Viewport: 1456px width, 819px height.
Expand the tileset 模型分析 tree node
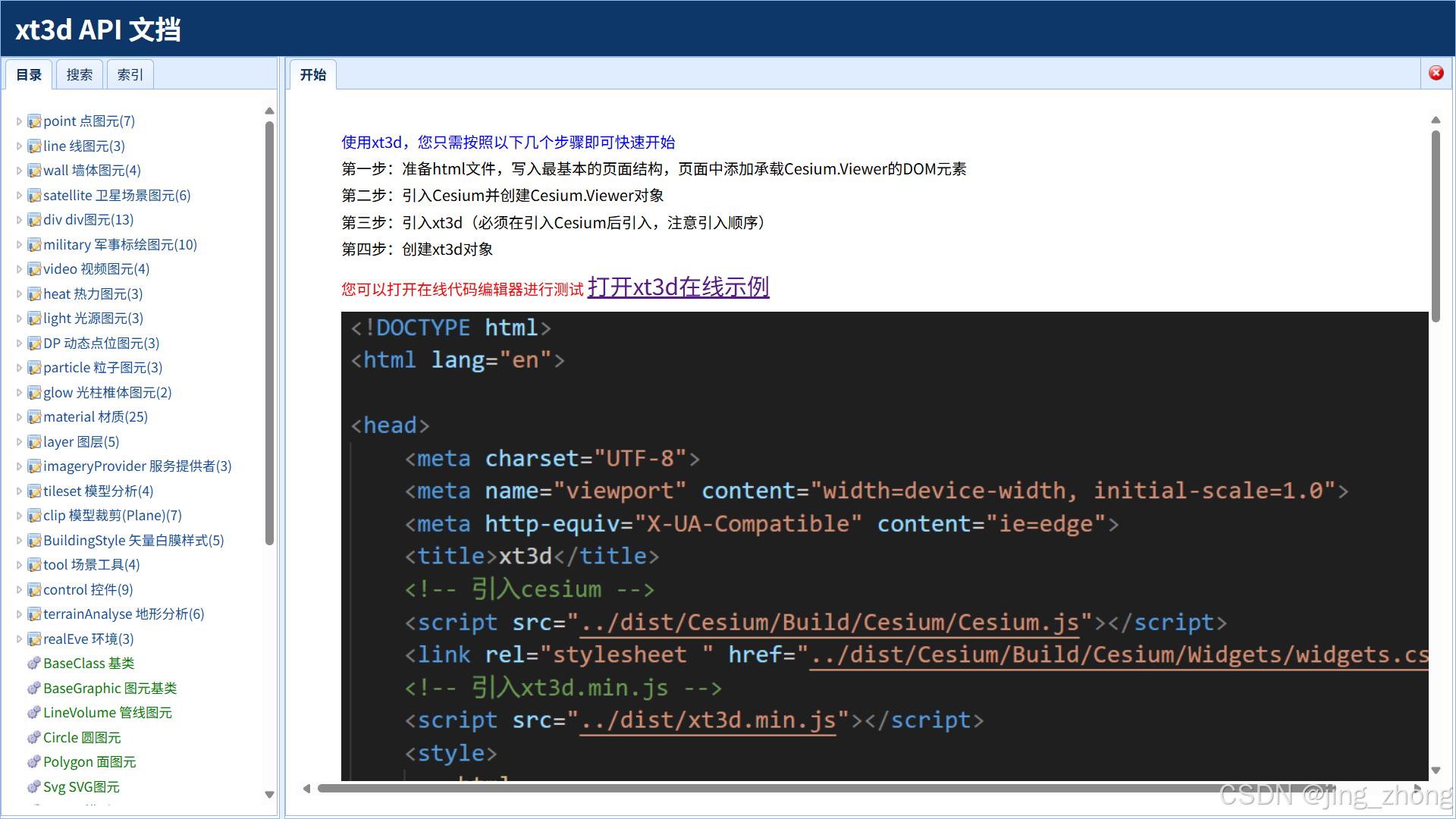[x=19, y=491]
